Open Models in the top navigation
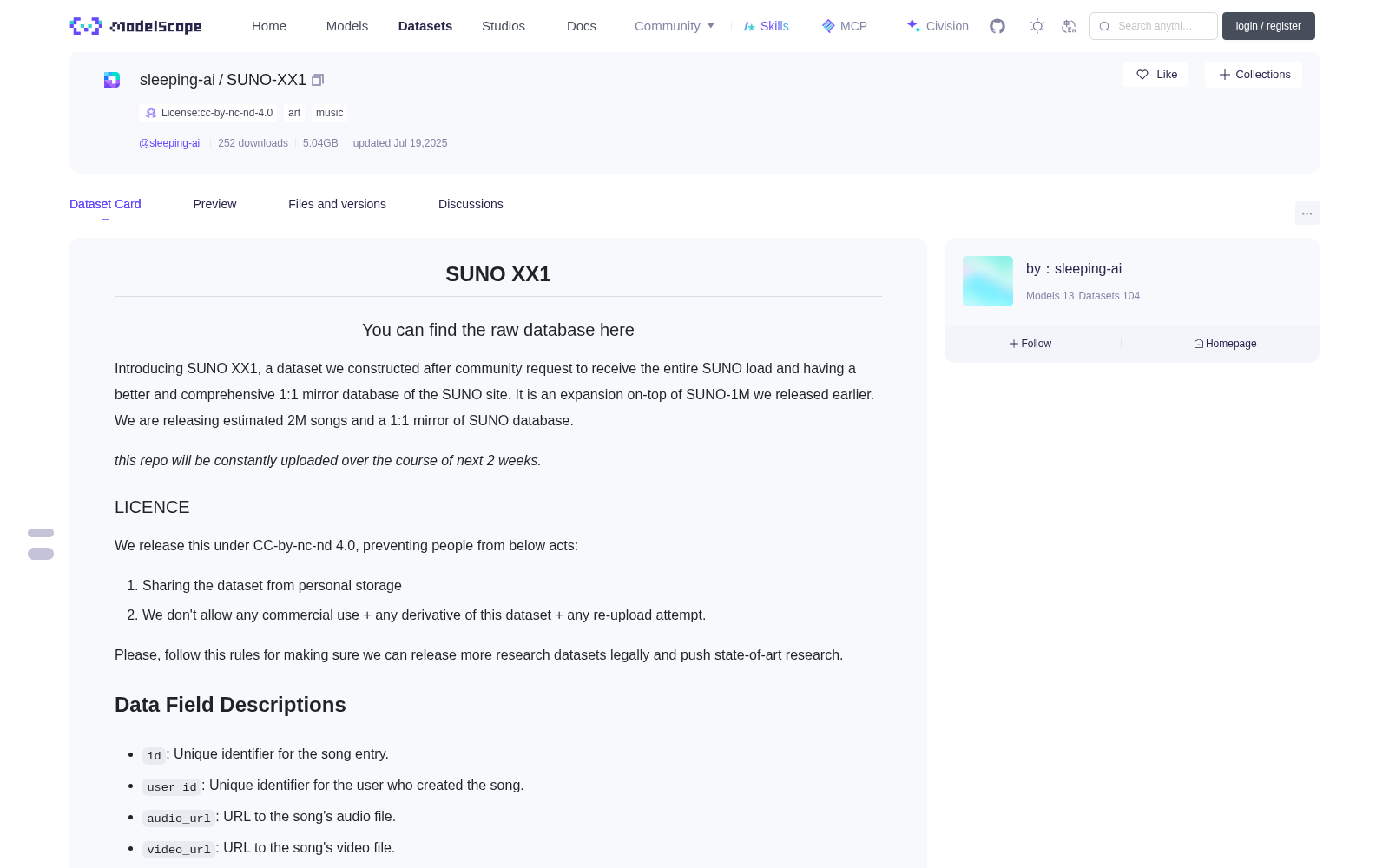The height and width of the screenshot is (868, 1389). [x=347, y=26]
